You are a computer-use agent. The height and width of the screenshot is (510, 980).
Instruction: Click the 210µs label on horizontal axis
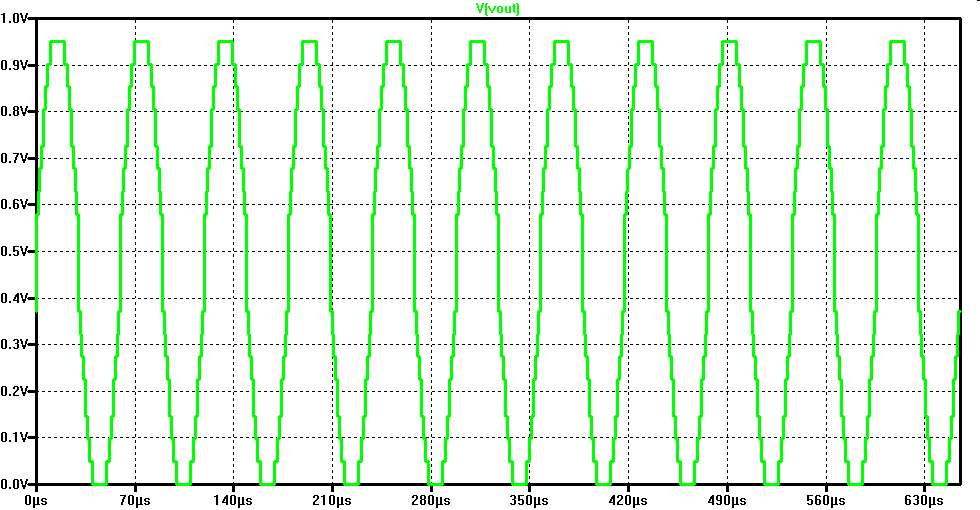pyautogui.click(x=332, y=499)
